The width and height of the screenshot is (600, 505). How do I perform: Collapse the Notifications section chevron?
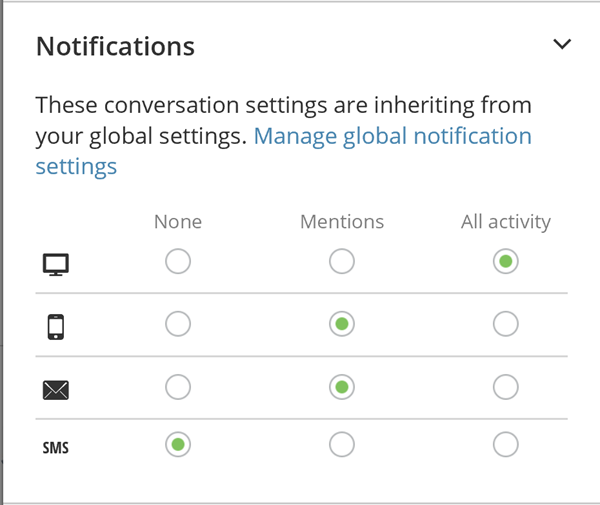click(x=562, y=44)
